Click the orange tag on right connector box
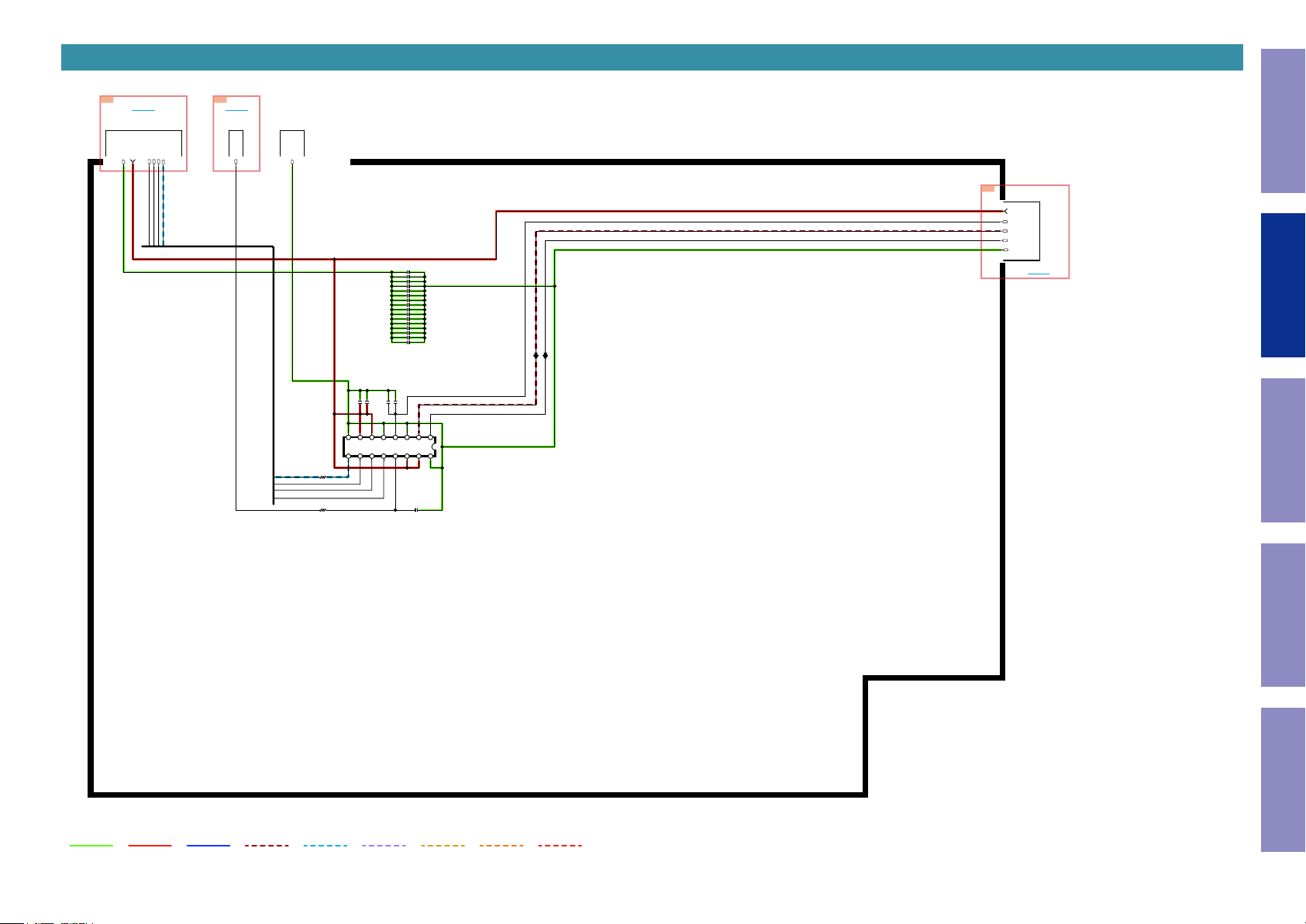The height and width of the screenshot is (924, 1306). pyautogui.click(x=988, y=188)
